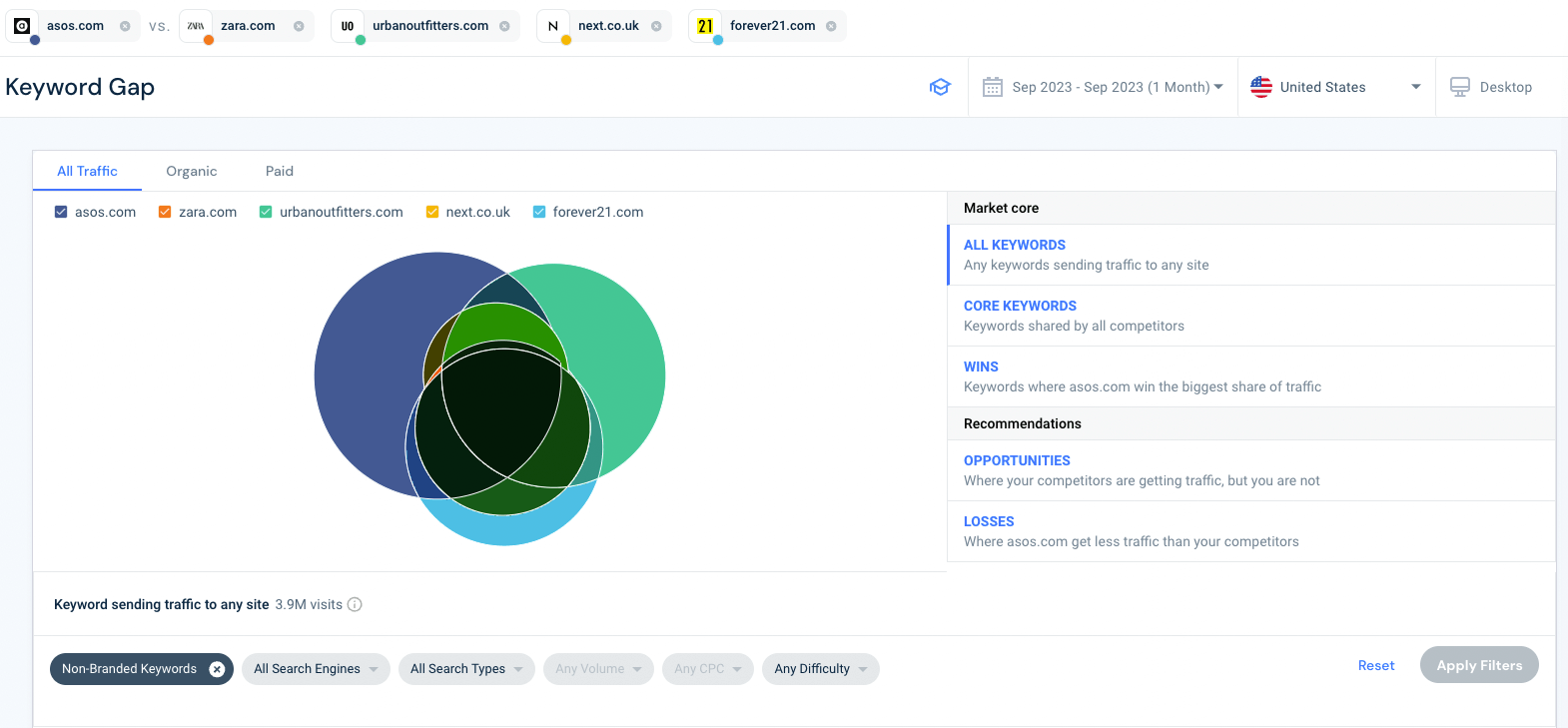Click the info icon beside 3.9M visits
This screenshot has width=1568, height=728.
point(355,604)
